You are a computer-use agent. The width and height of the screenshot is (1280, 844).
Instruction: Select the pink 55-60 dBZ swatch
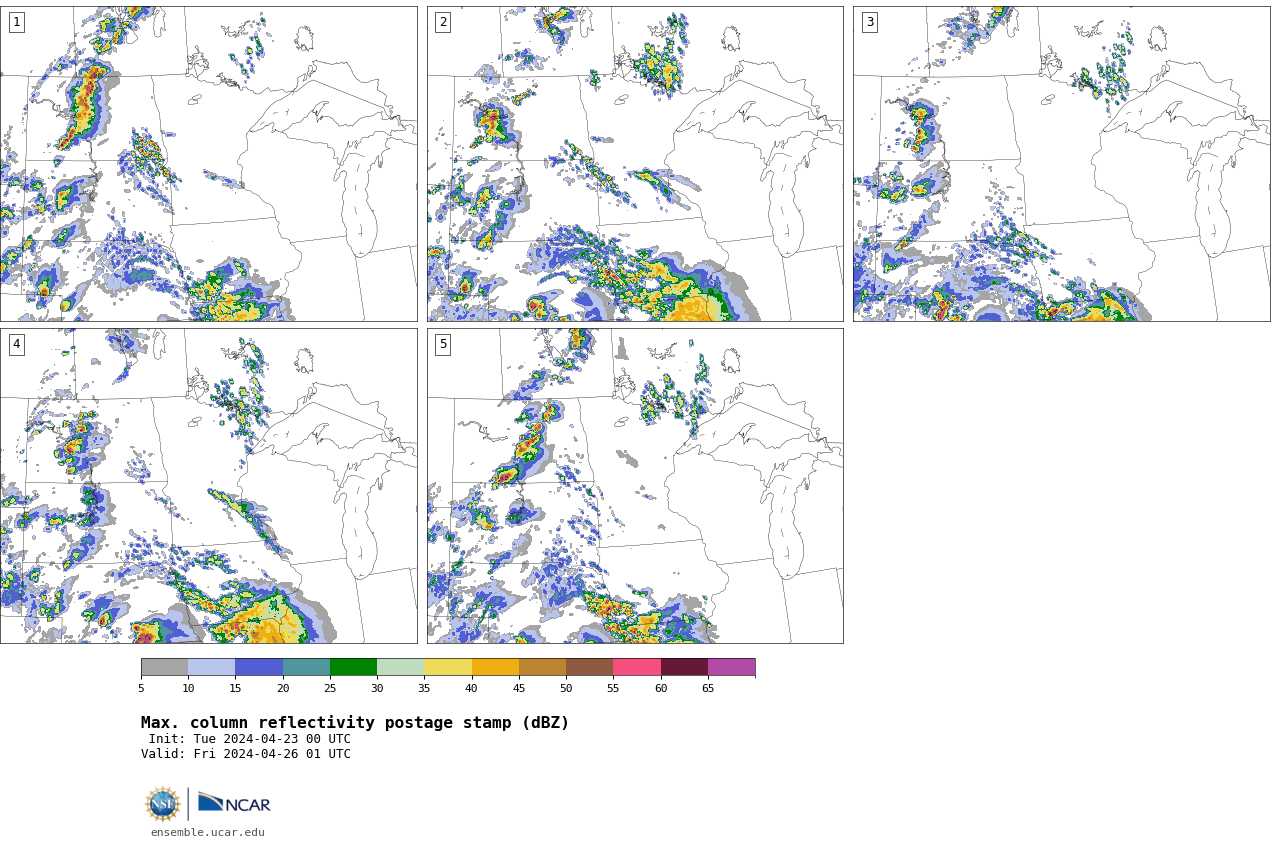[x=637, y=667]
